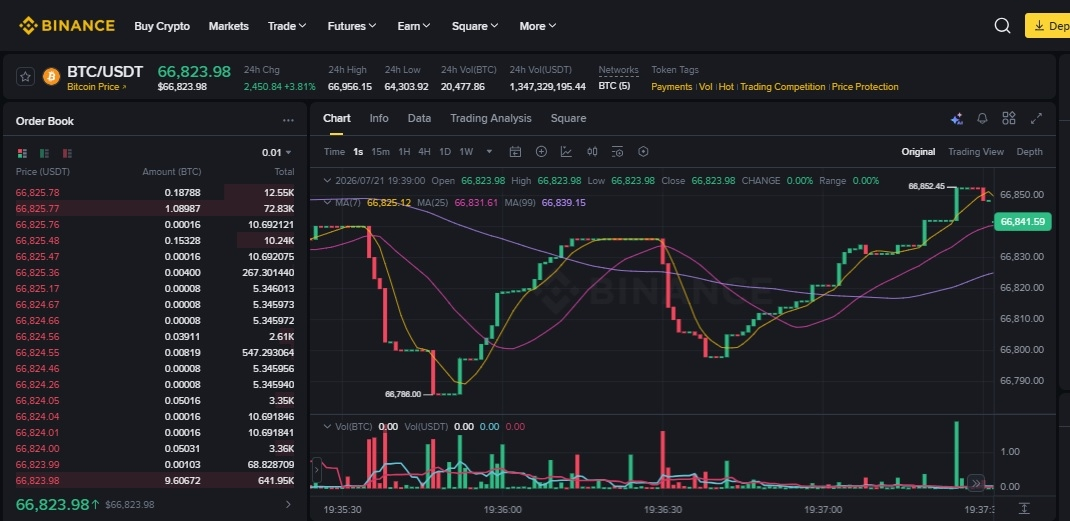Click the Trading Competition tag
The height and width of the screenshot is (521, 1070).
point(783,87)
